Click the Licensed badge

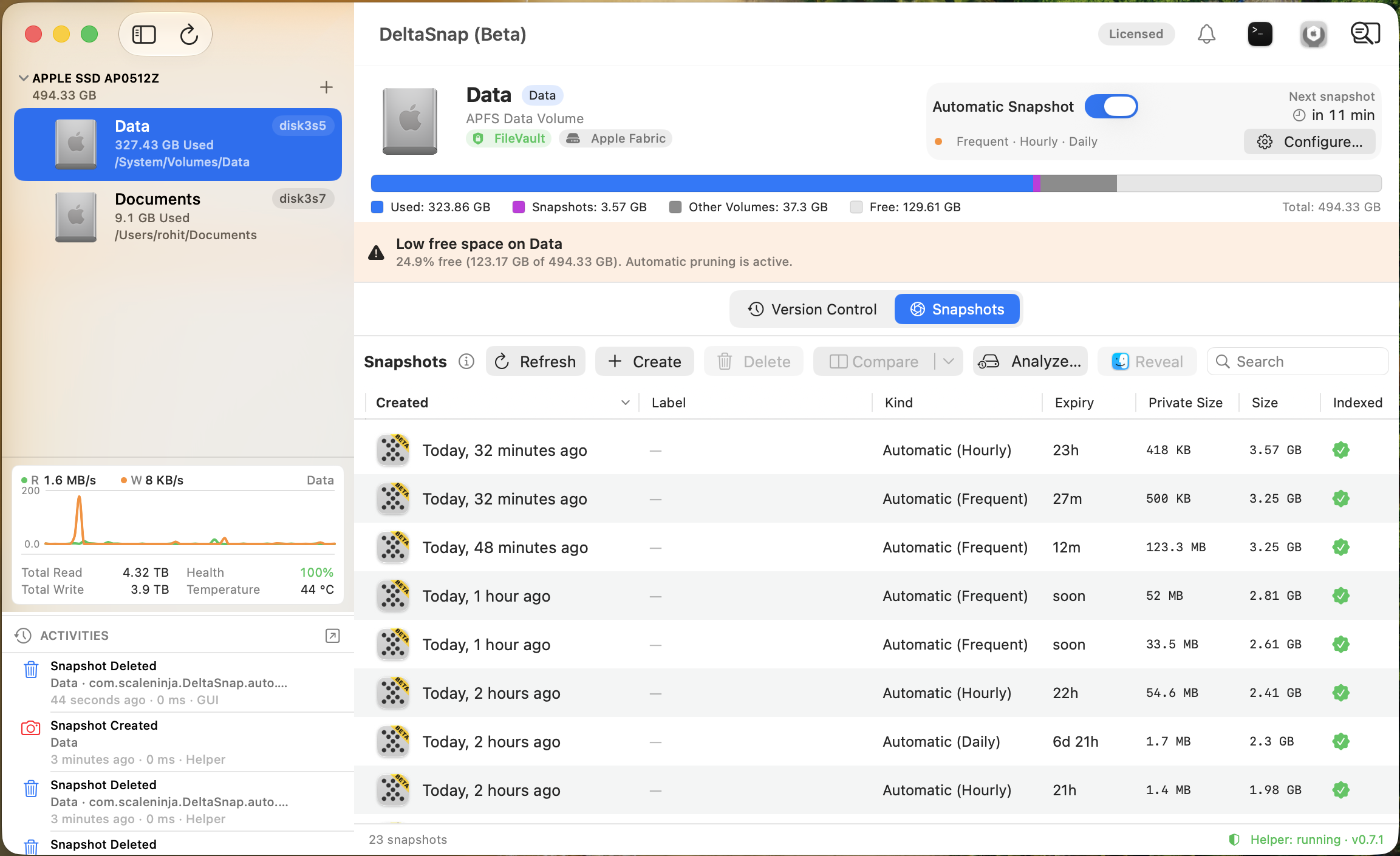tap(1136, 34)
